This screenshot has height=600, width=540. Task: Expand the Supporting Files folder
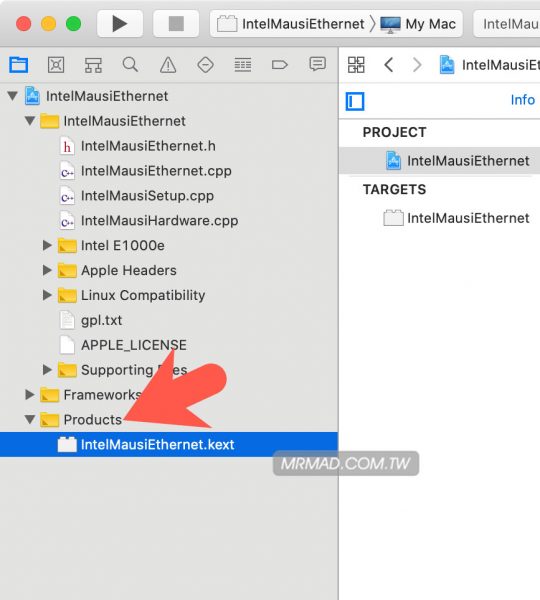click(47, 370)
